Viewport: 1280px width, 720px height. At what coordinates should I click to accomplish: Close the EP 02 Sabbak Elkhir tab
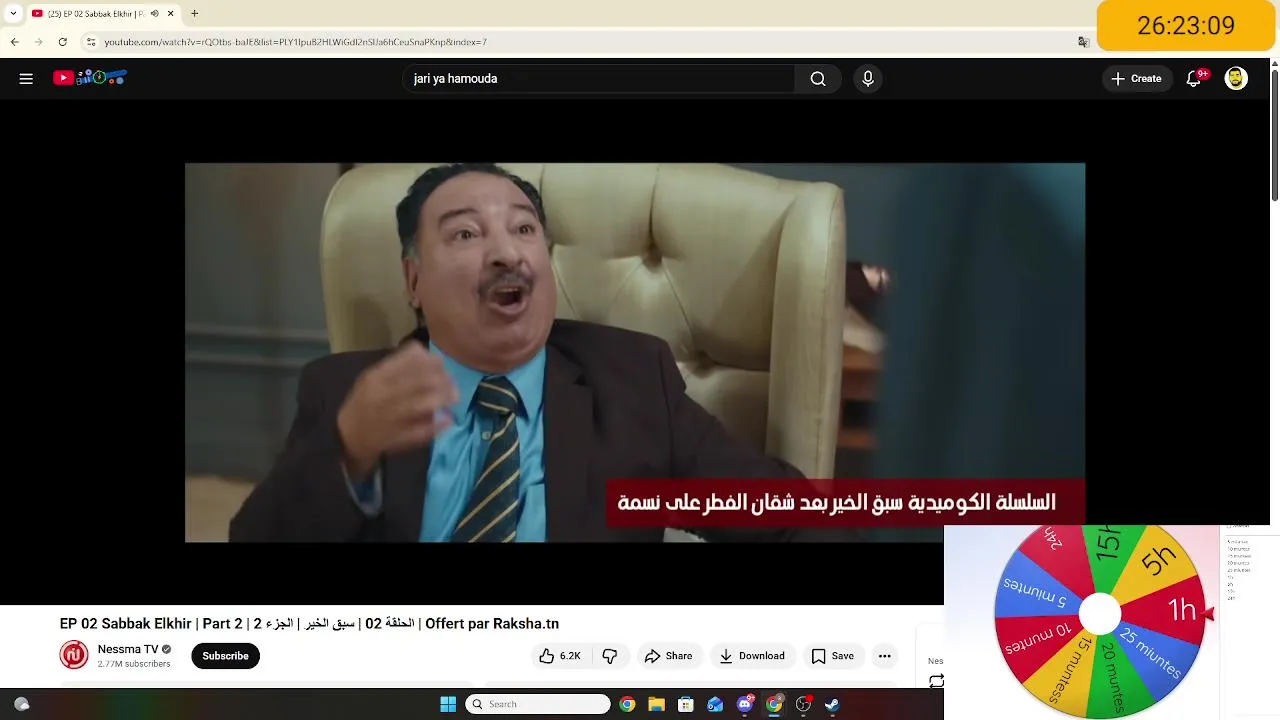point(171,14)
